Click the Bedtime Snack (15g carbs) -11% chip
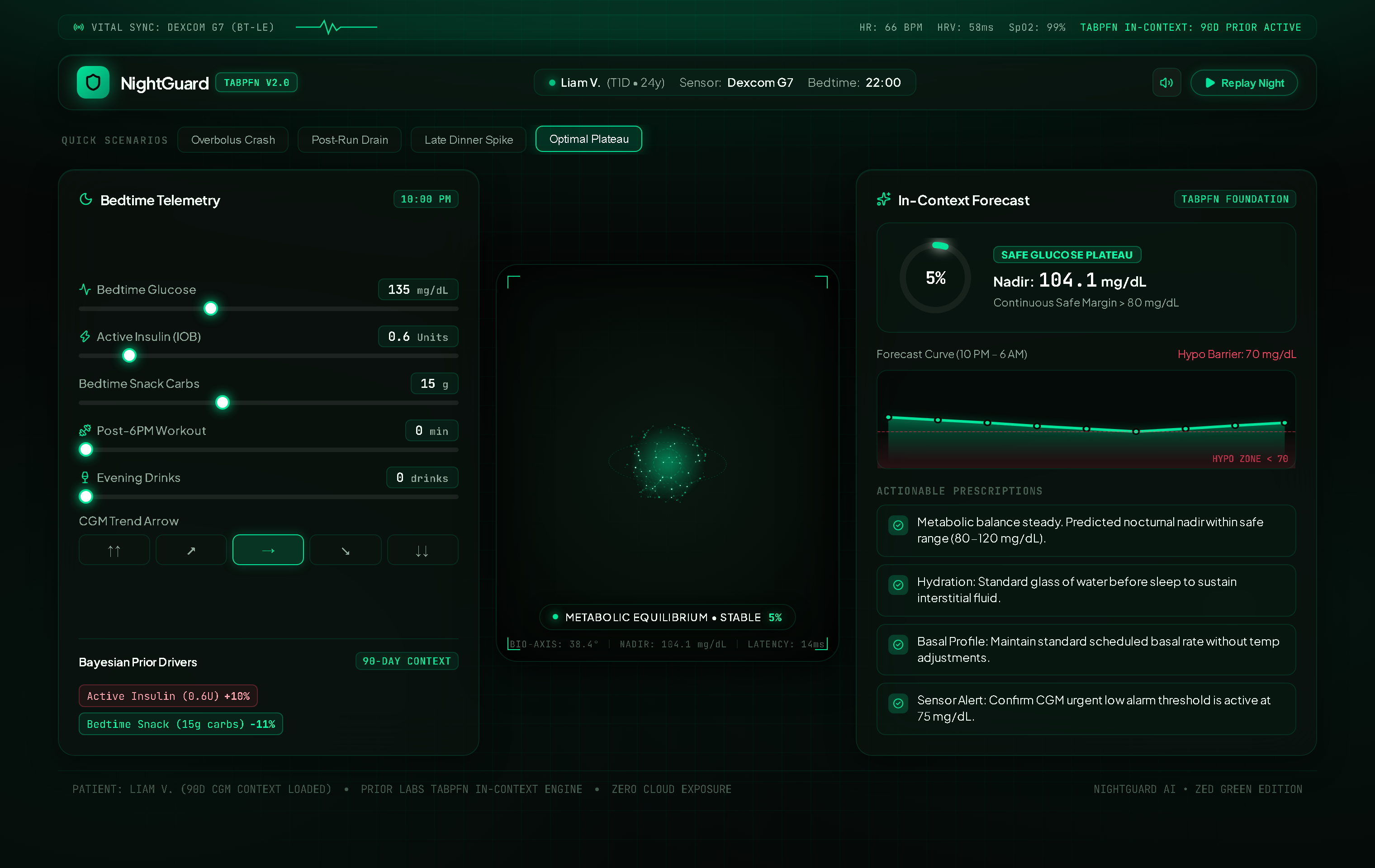Viewport: 1375px width, 868px height. (180, 724)
